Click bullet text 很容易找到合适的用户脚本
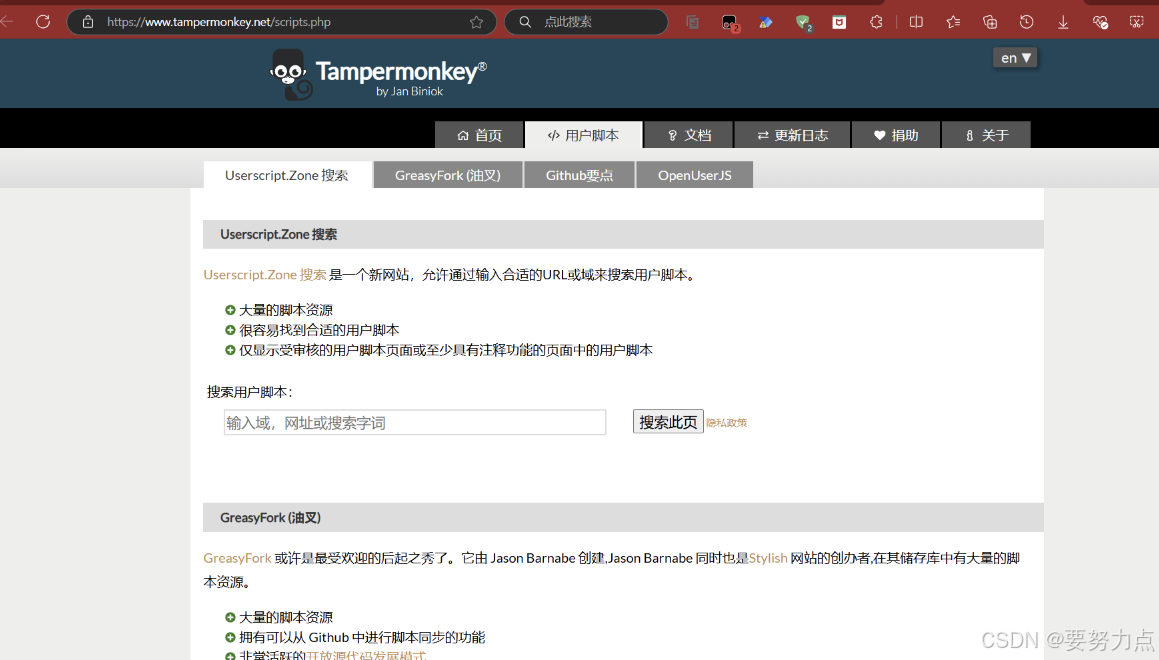The width and height of the screenshot is (1159, 660). (319, 330)
